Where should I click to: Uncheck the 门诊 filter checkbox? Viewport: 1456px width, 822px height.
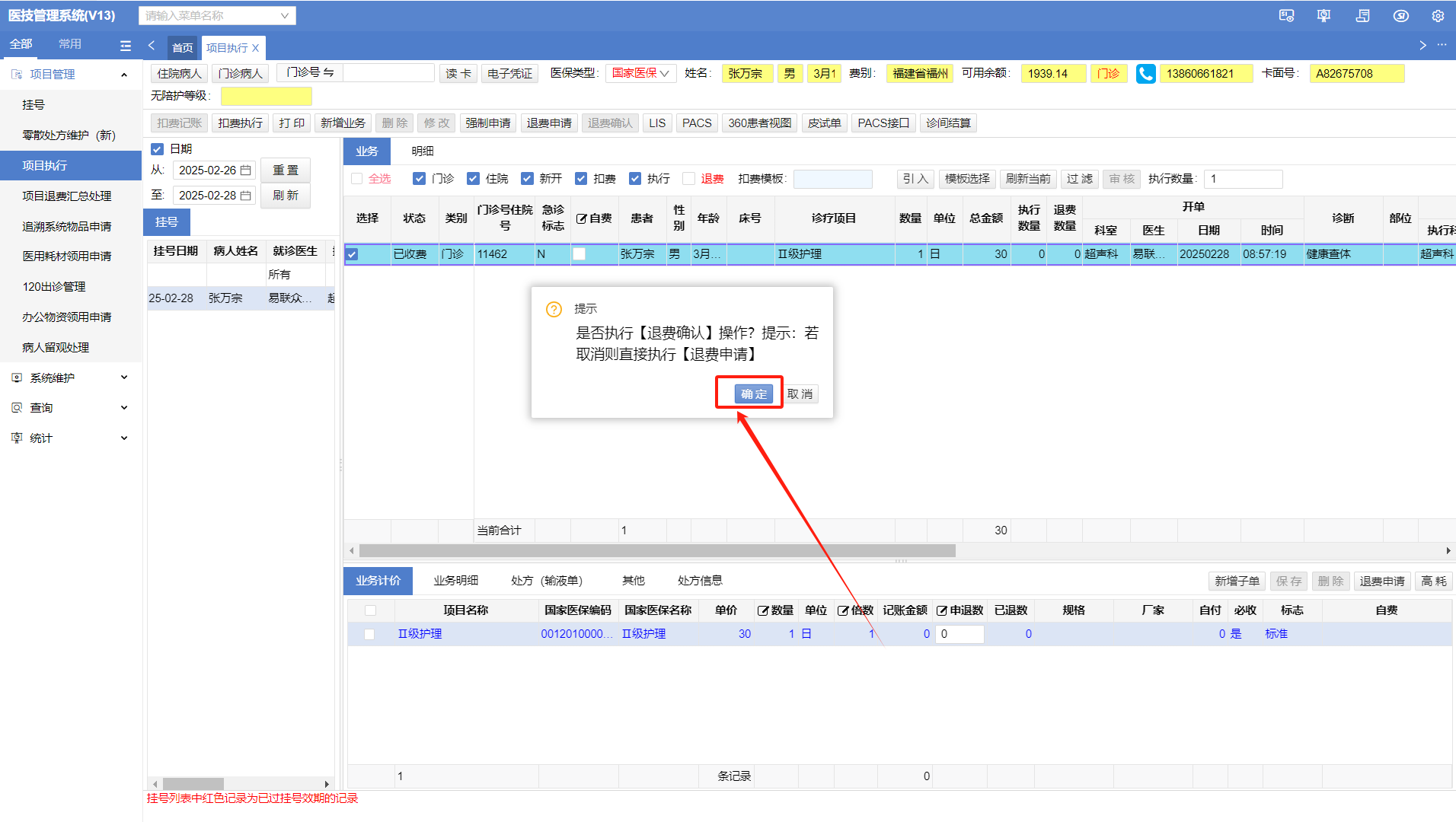point(419,179)
